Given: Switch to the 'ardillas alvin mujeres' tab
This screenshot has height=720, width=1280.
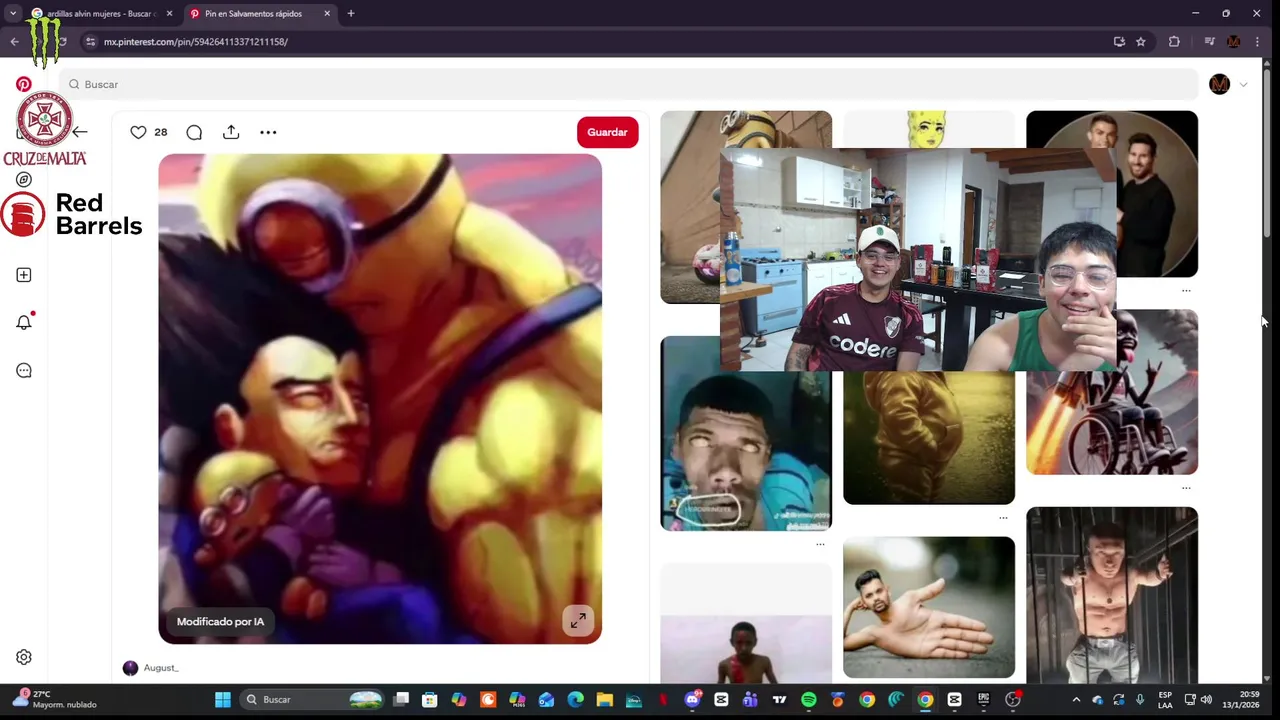Looking at the screenshot, I should [x=98, y=14].
